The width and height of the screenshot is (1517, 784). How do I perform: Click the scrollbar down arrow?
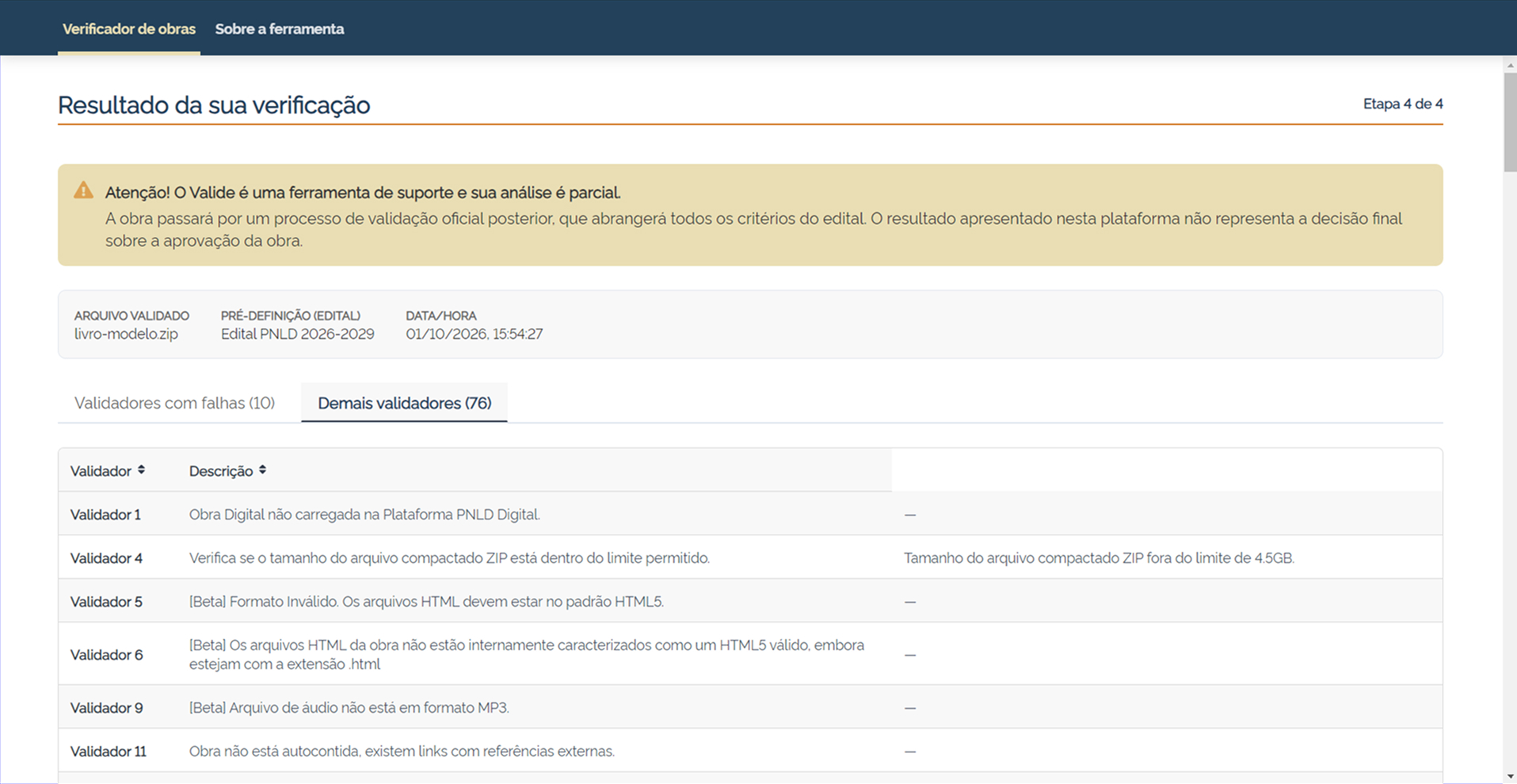1510,777
